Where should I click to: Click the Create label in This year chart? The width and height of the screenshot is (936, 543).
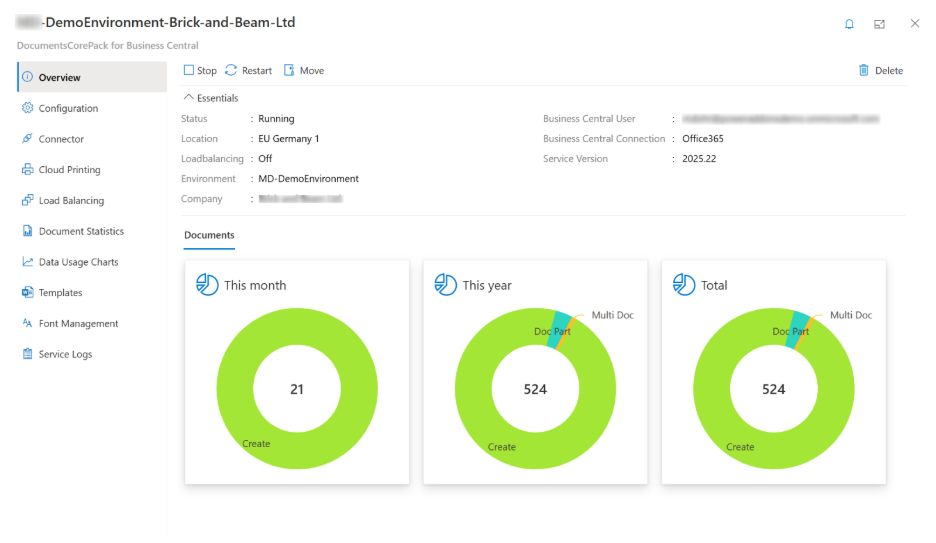point(501,447)
